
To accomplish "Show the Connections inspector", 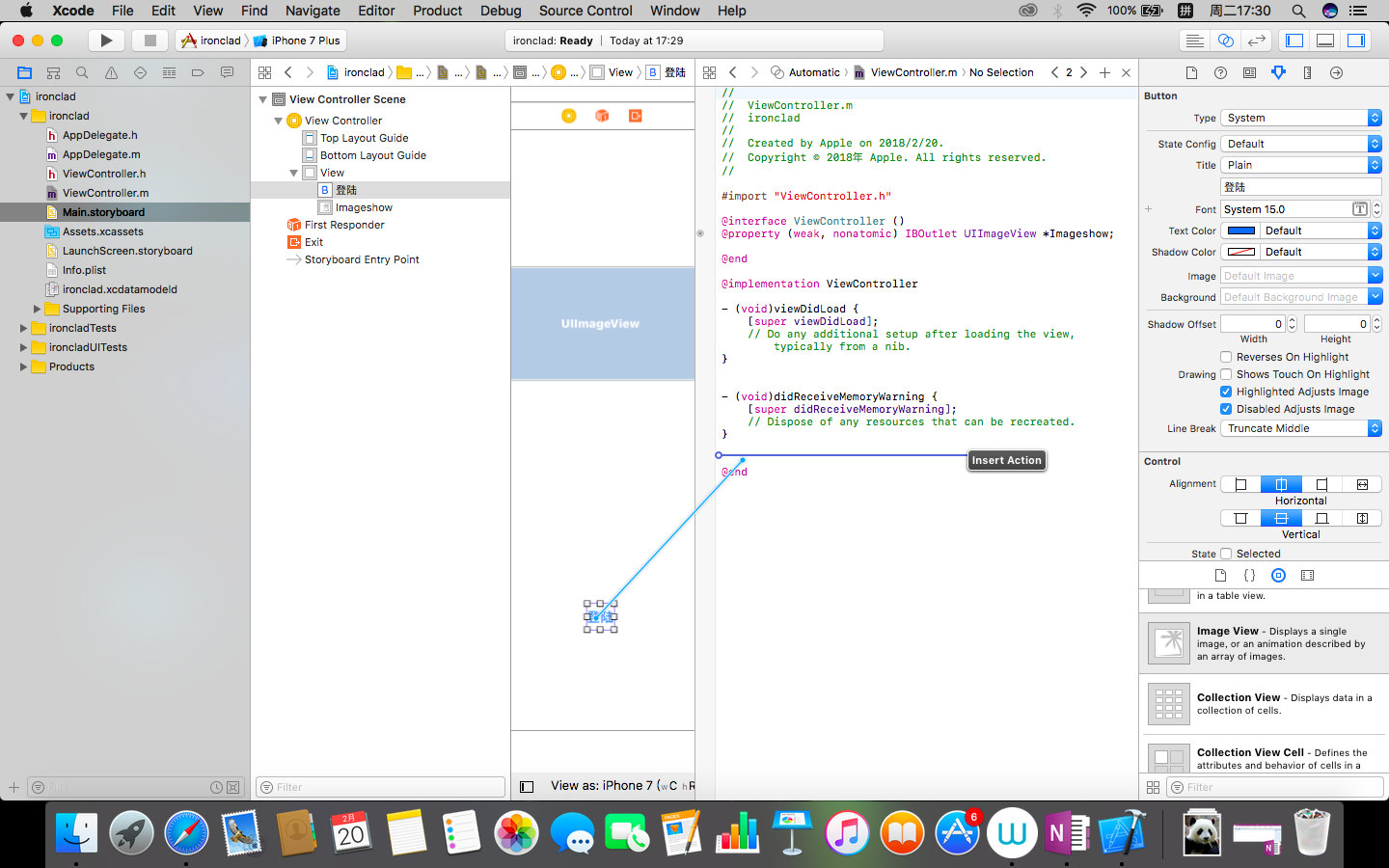I will click(1336, 72).
